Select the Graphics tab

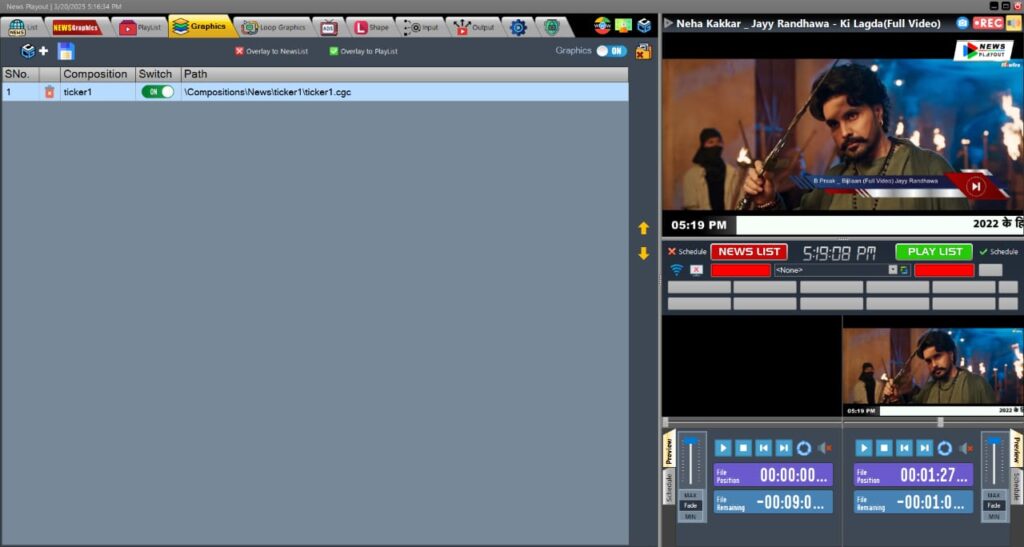coord(200,27)
